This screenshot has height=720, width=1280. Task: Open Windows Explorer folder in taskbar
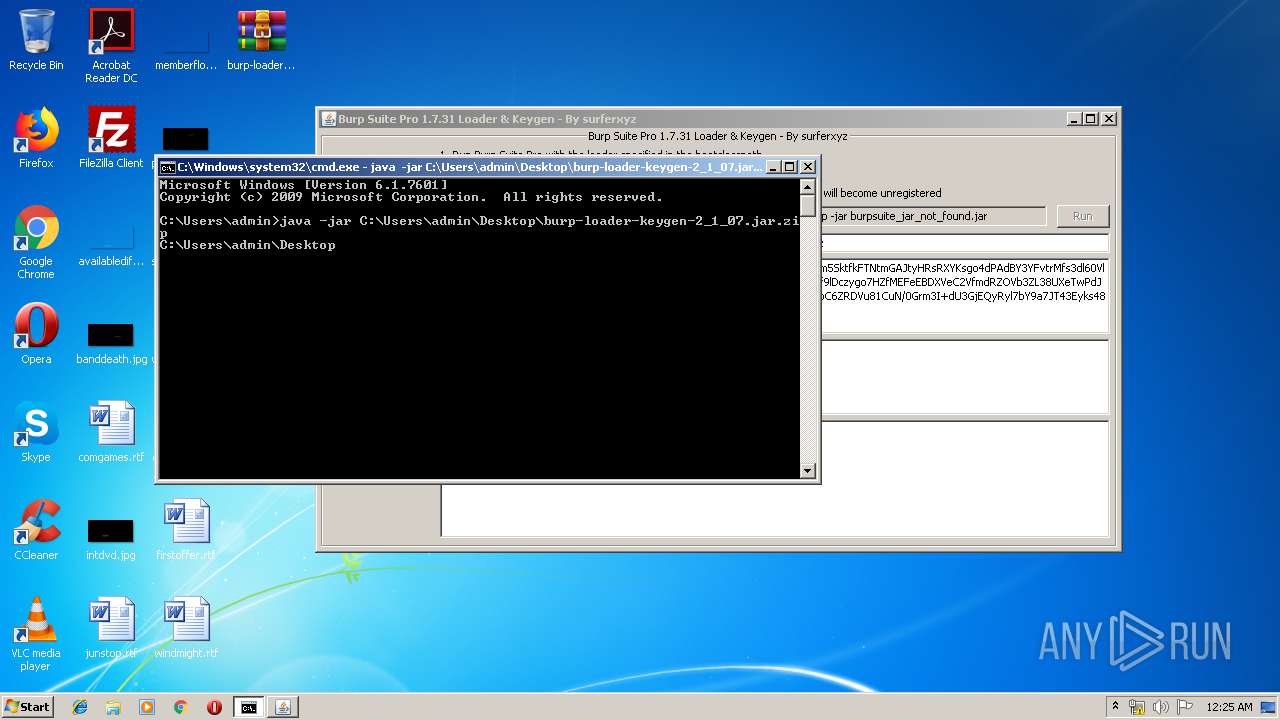[113, 707]
